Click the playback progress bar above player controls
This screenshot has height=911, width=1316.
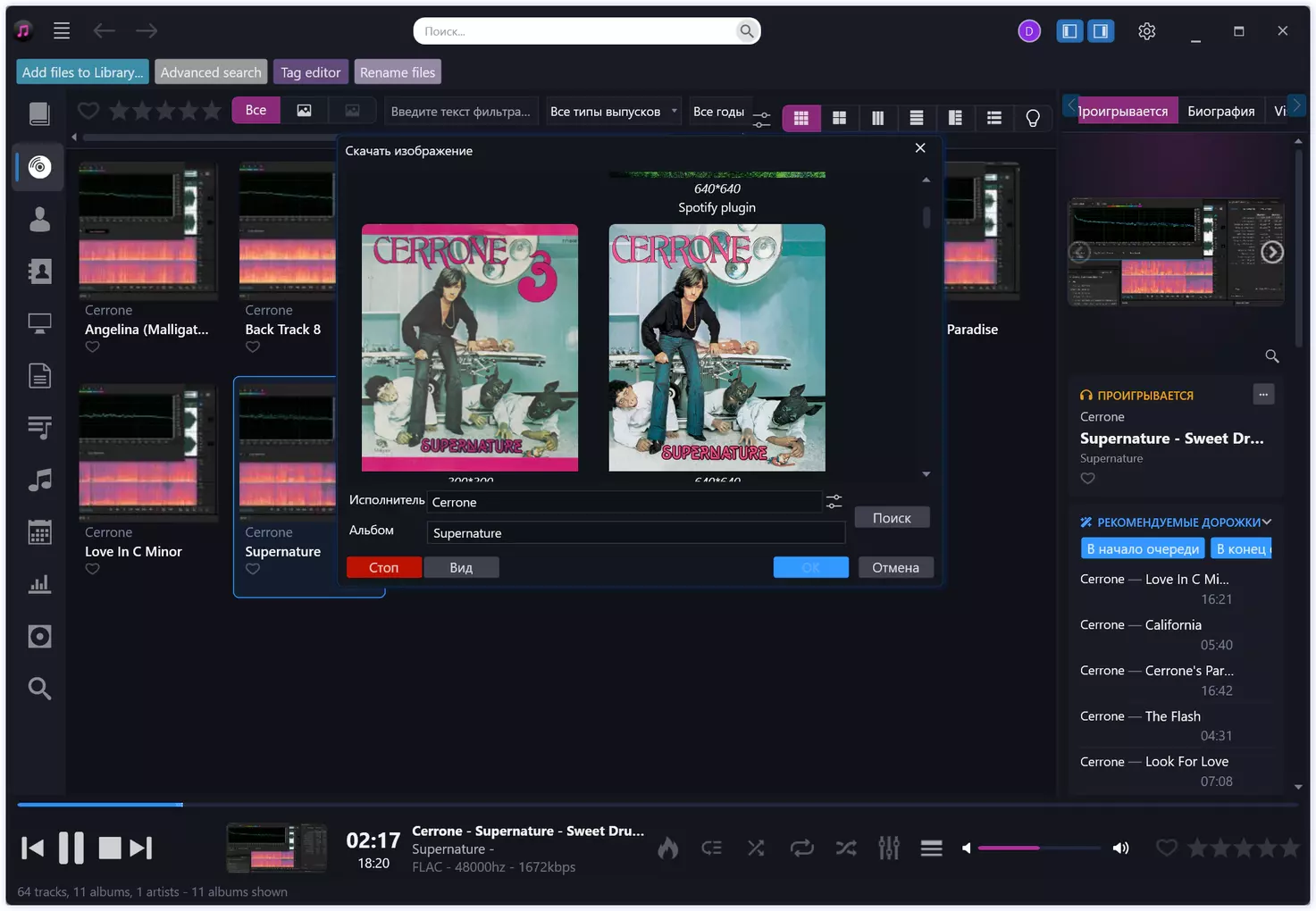(x=658, y=805)
